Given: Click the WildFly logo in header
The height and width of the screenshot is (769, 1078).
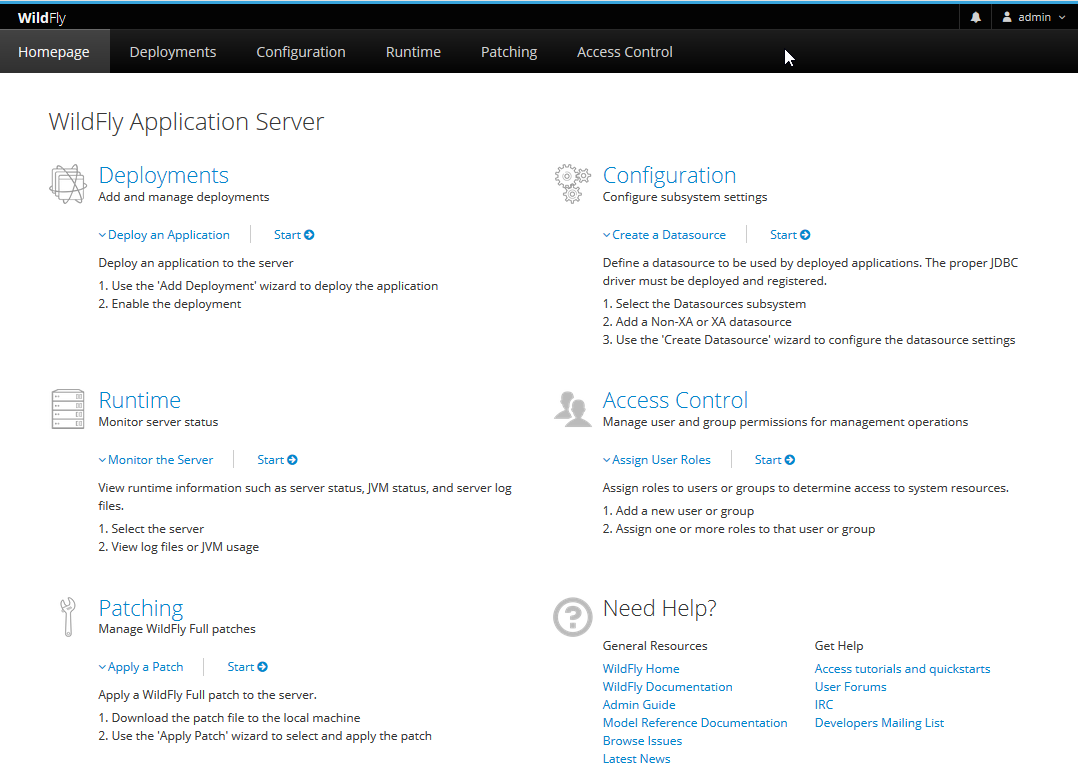Looking at the screenshot, I should 41,17.
